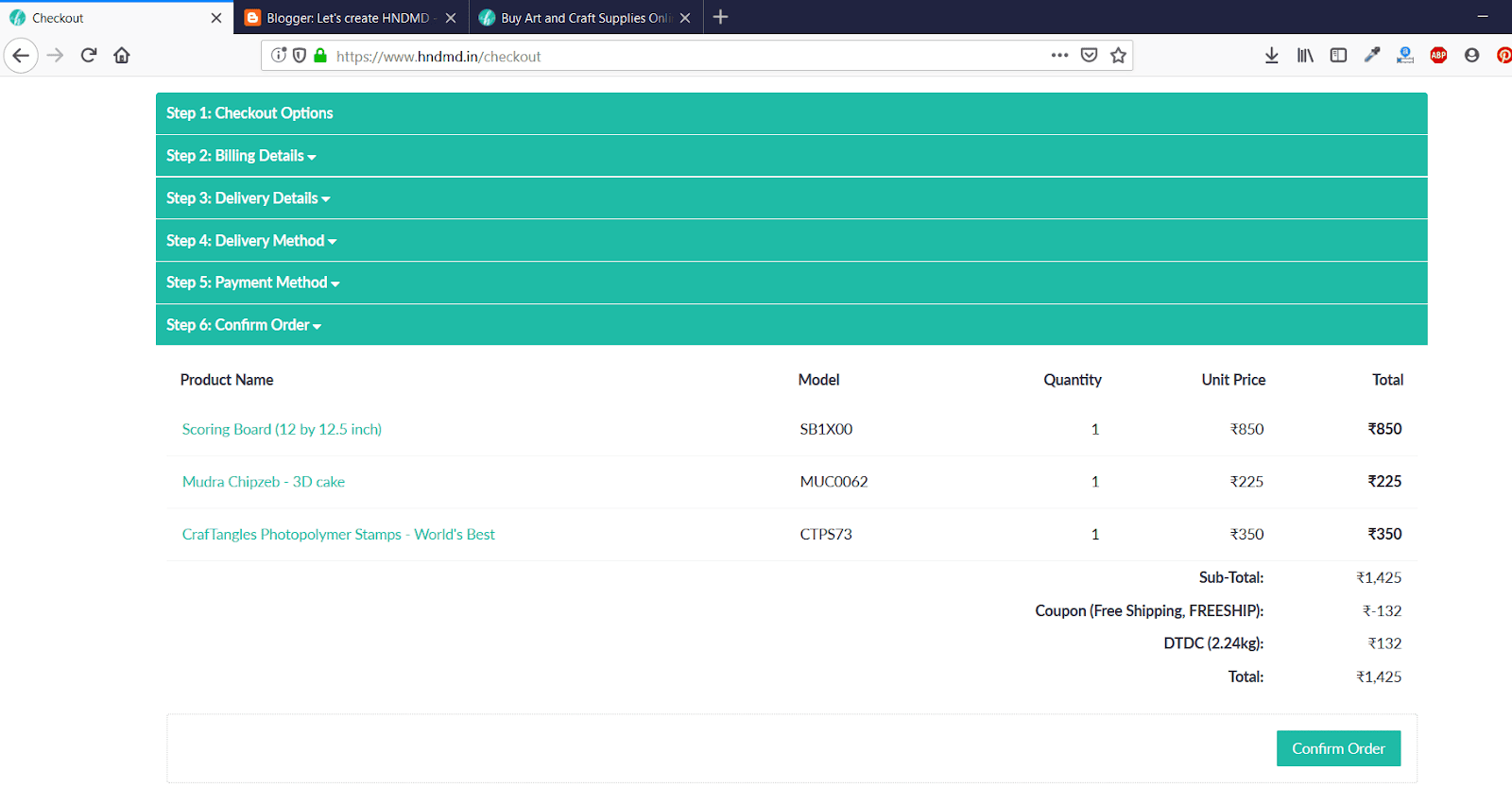Viewport: 1512px width, 788px height.
Task: Open the browser home page
Action: pyautogui.click(x=122, y=56)
